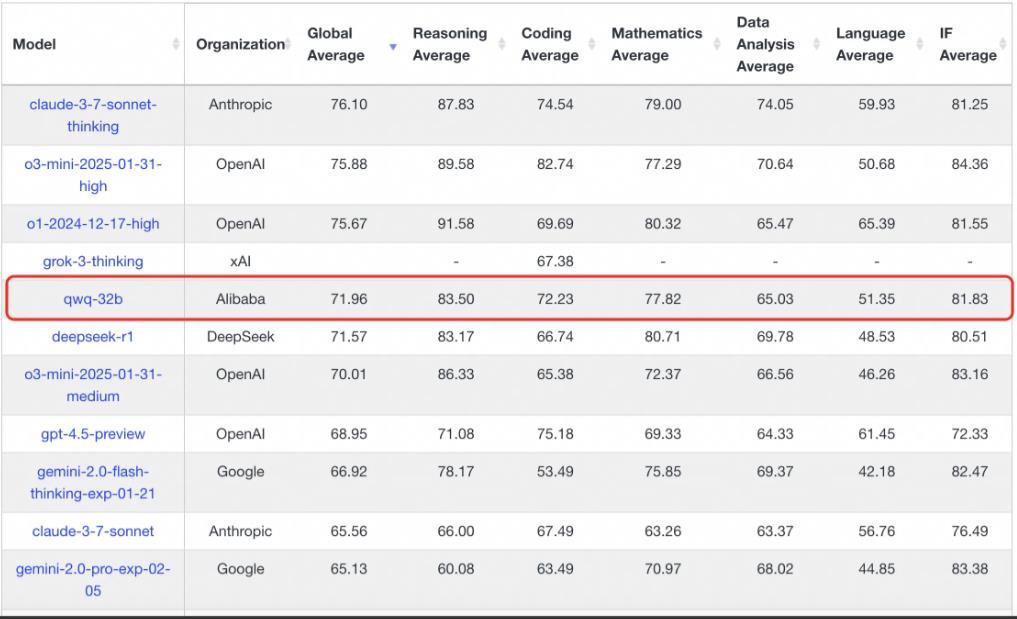The height and width of the screenshot is (619, 1017).
Task: Select the Global Average header text
Action: [335, 44]
